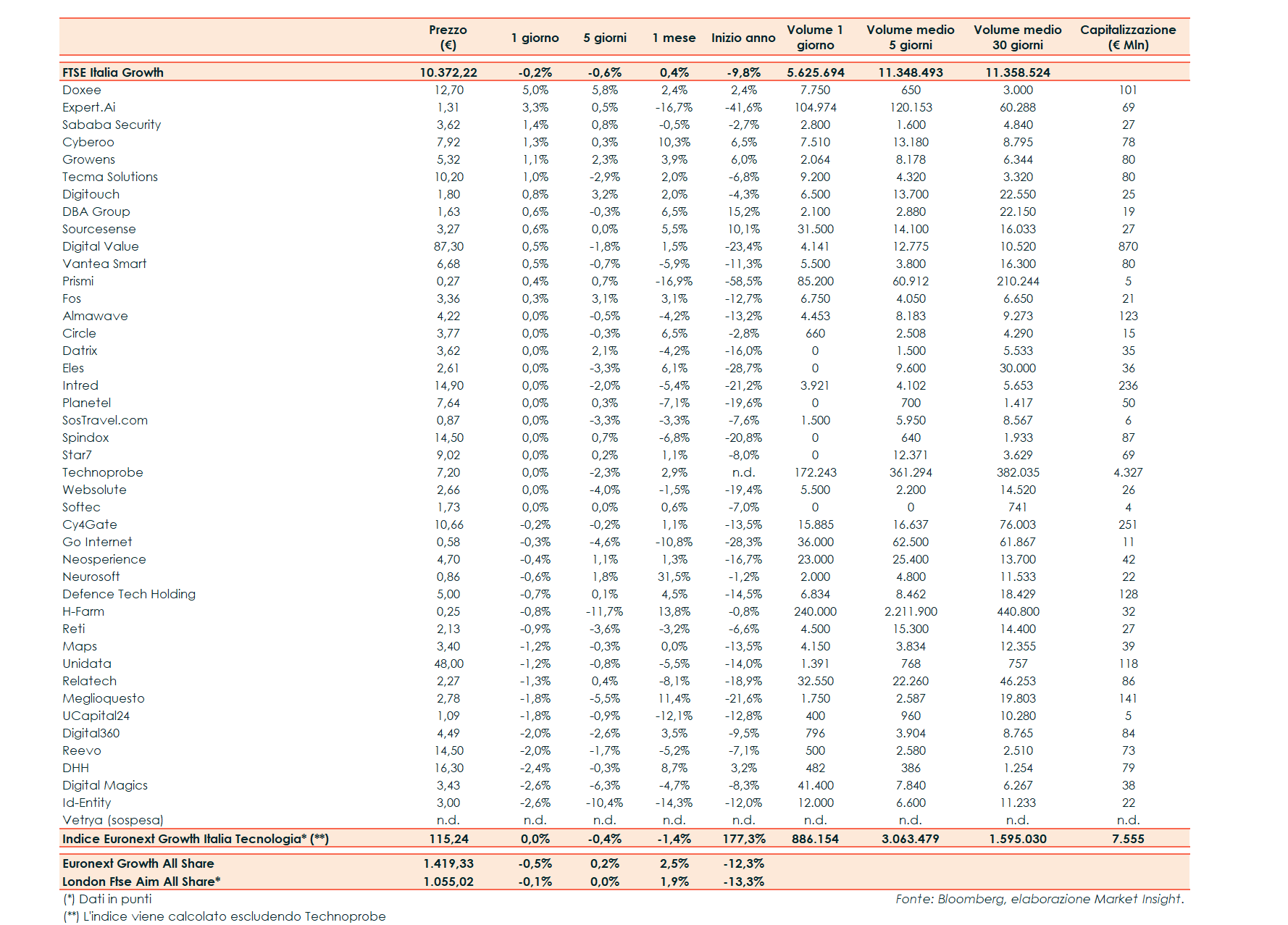
Task: Select the 'Spindox' company name
Action: pyautogui.click(x=85, y=438)
